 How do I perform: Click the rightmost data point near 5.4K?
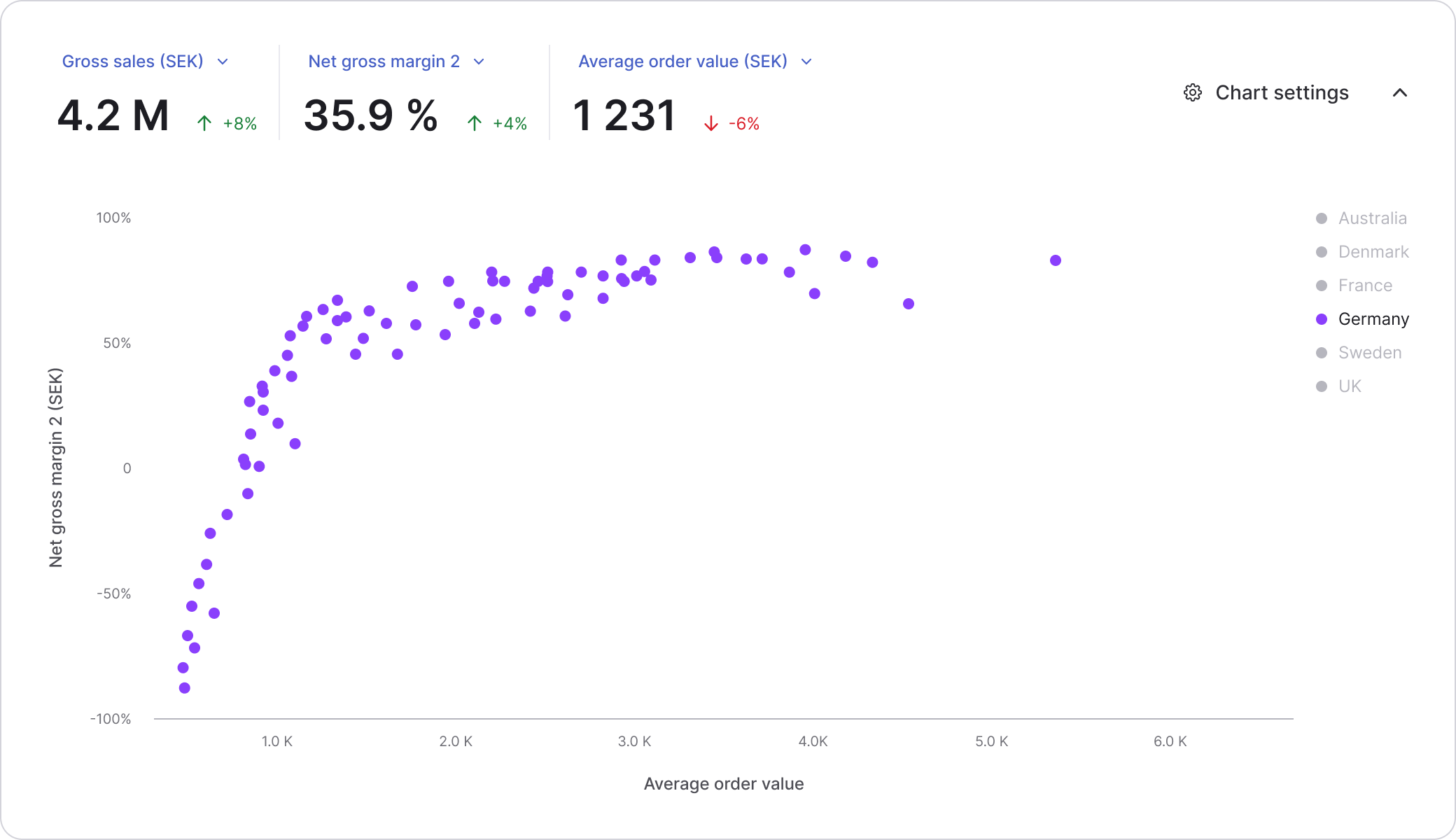pyautogui.click(x=1056, y=260)
